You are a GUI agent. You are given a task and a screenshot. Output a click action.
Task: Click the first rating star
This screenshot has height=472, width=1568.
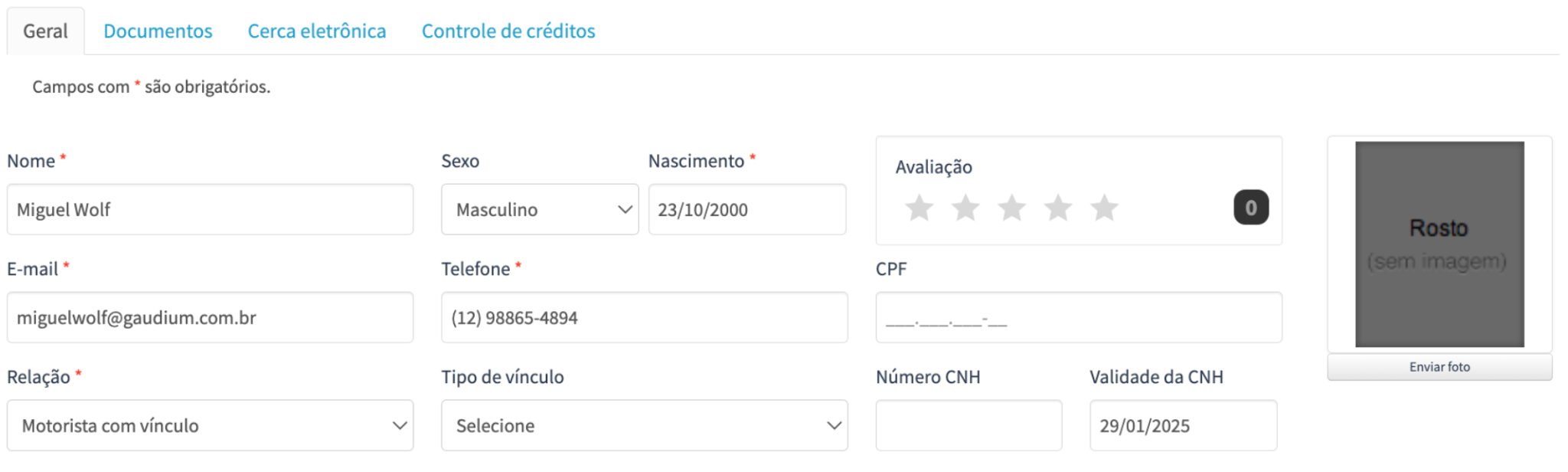click(919, 208)
